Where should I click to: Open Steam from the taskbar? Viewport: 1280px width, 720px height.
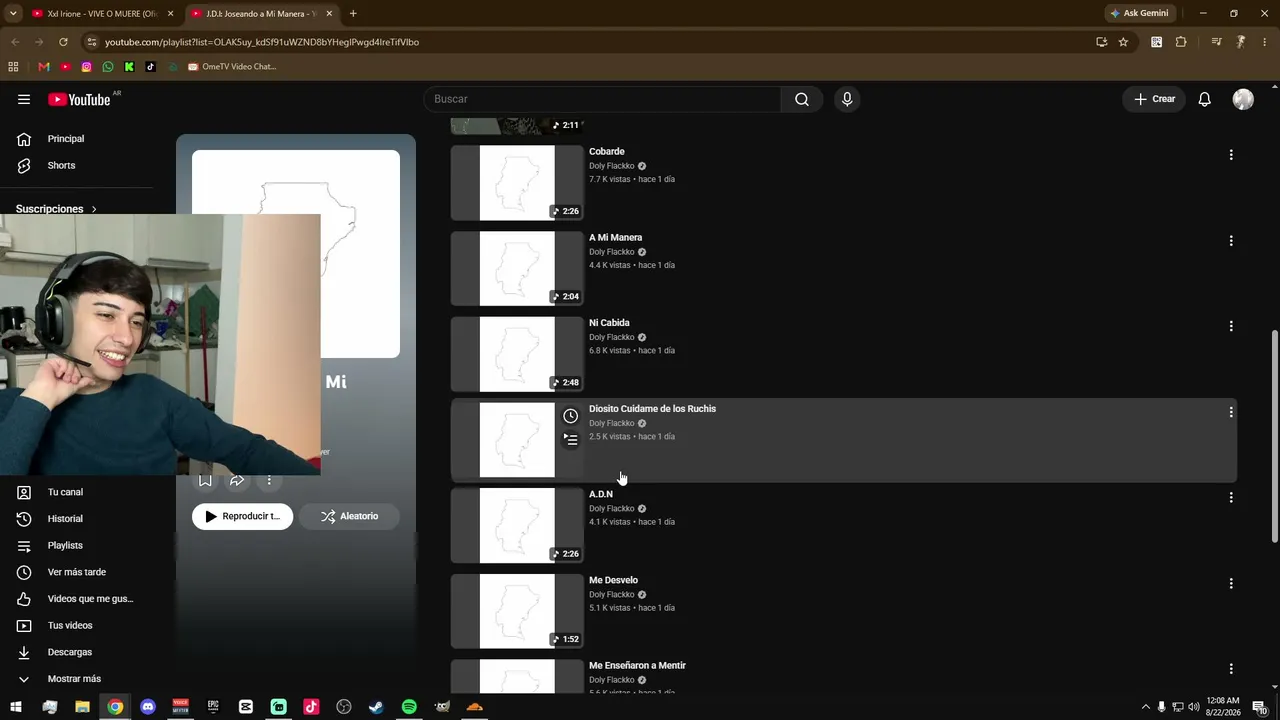tap(376, 707)
